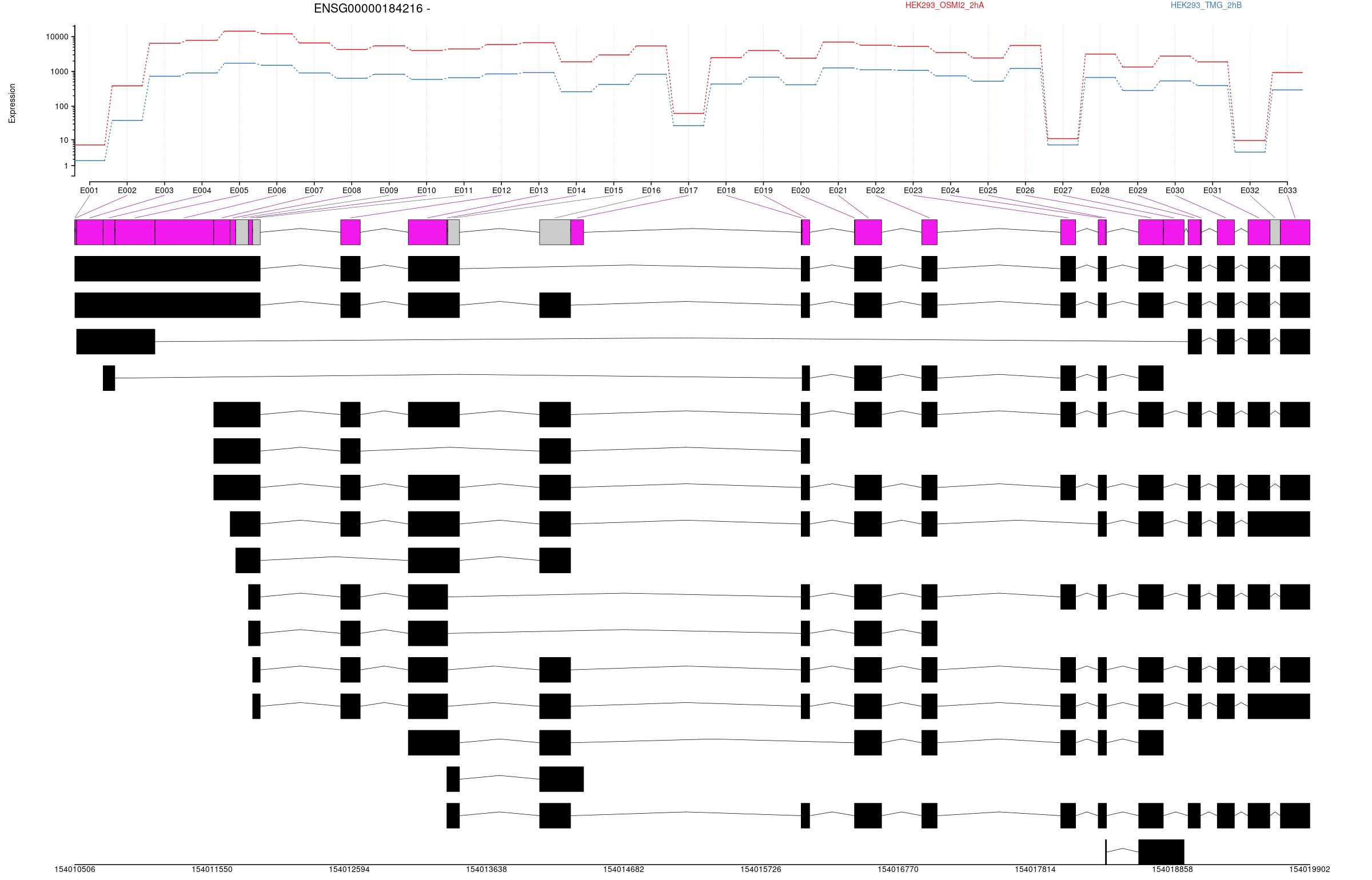Select the HEK293_TMG_2hB legend label
The height and width of the screenshot is (880, 1372).
[1206, 5]
